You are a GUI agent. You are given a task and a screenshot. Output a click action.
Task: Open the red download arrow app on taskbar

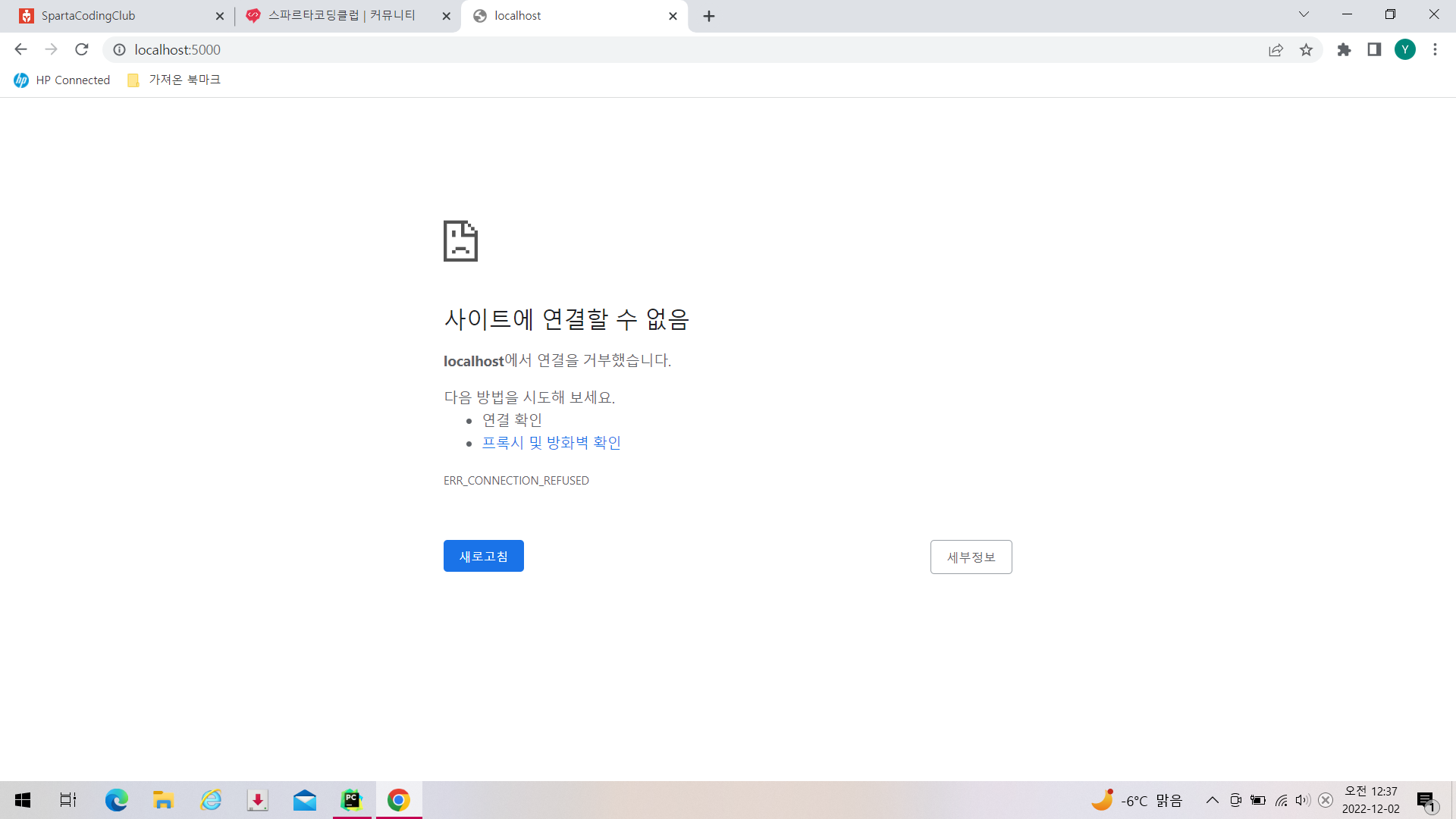[x=258, y=800]
